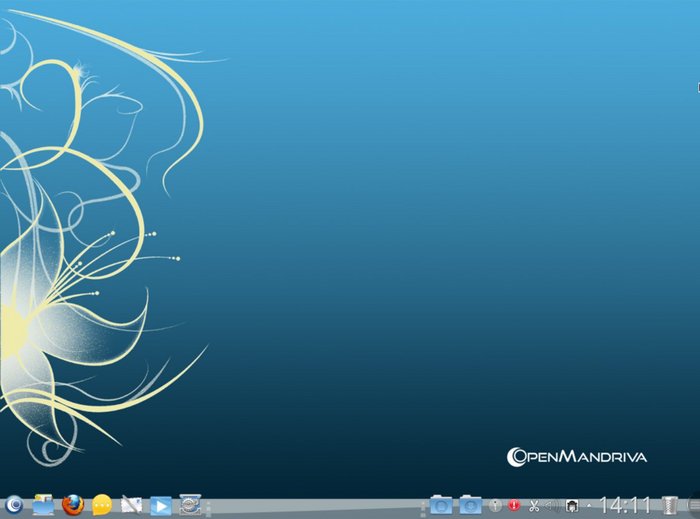Click the red alert exclamation tray icon
The height and width of the screenshot is (519, 700).
click(x=514, y=506)
